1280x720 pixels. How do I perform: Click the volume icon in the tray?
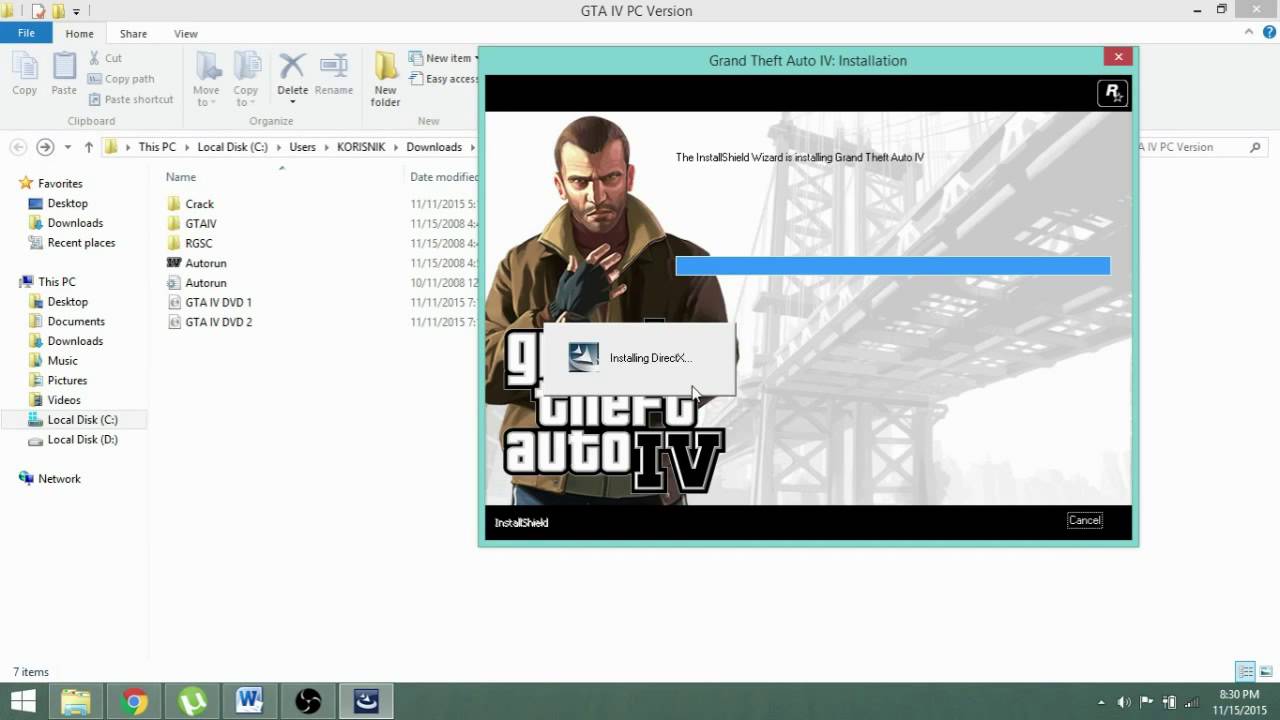point(1124,702)
